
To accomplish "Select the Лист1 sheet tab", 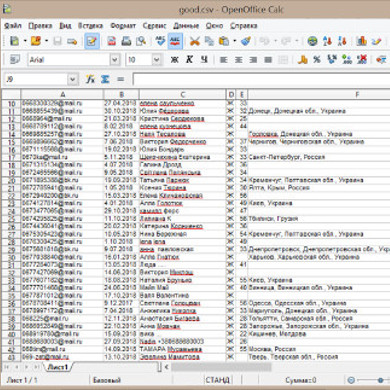I will [x=58, y=367].
